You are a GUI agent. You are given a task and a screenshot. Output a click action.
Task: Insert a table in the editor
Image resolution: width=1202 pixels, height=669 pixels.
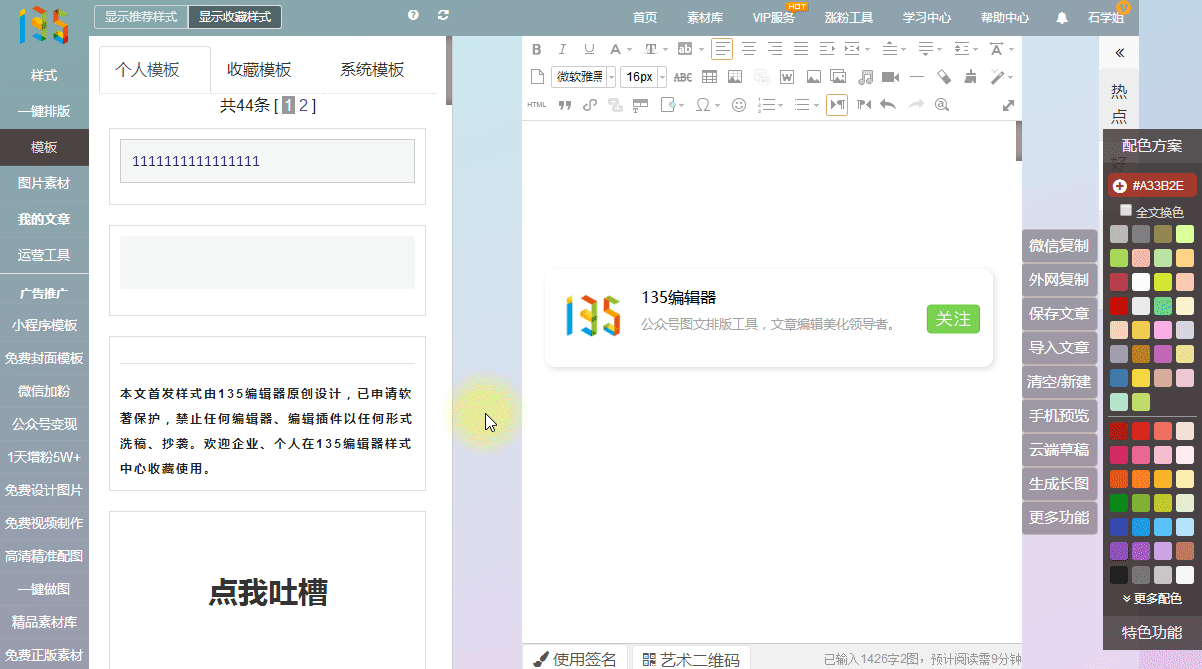pos(709,77)
